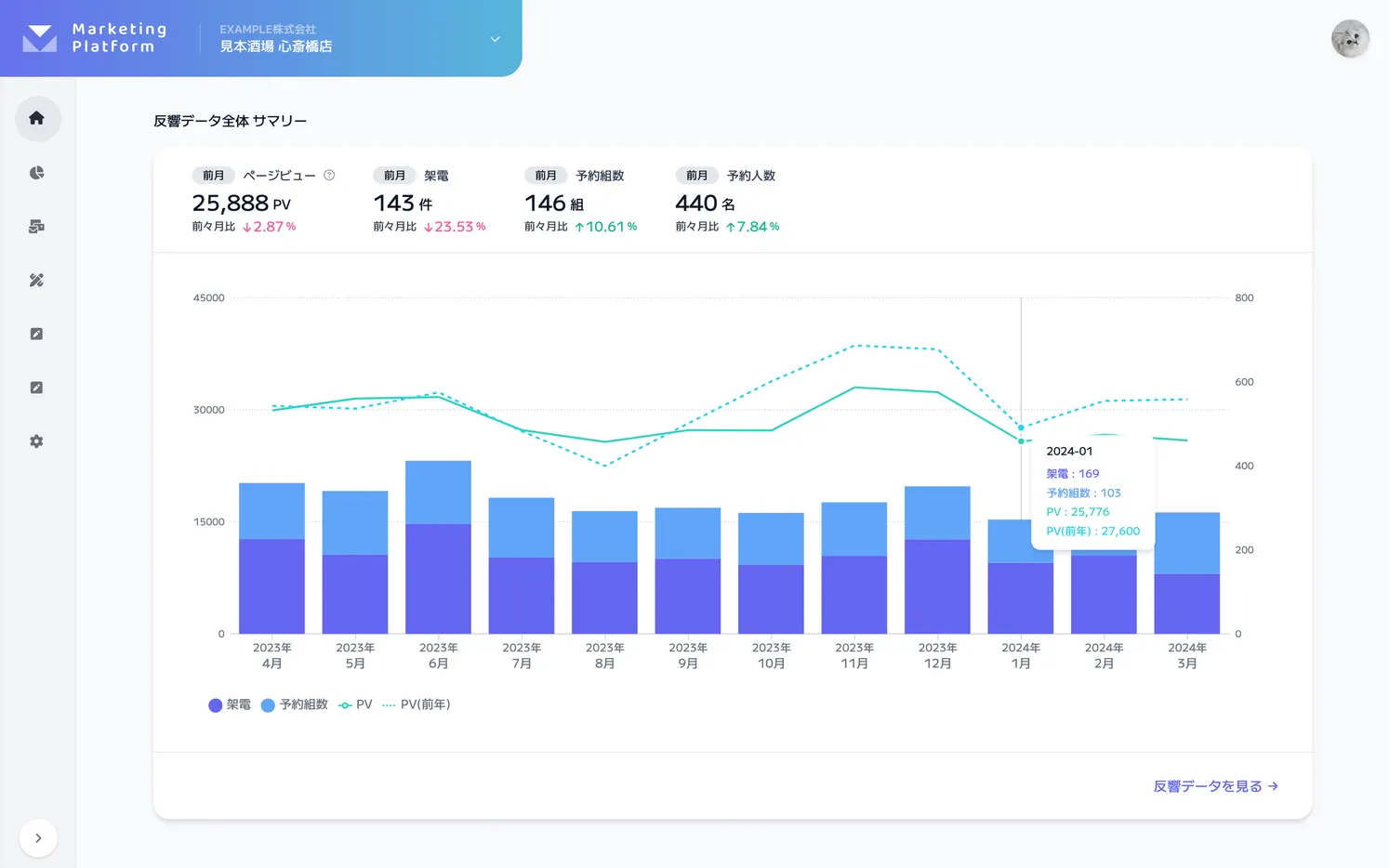This screenshot has width=1389, height=868.
Task: Toggle the PV legend entry
Action: click(x=354, y=704)
